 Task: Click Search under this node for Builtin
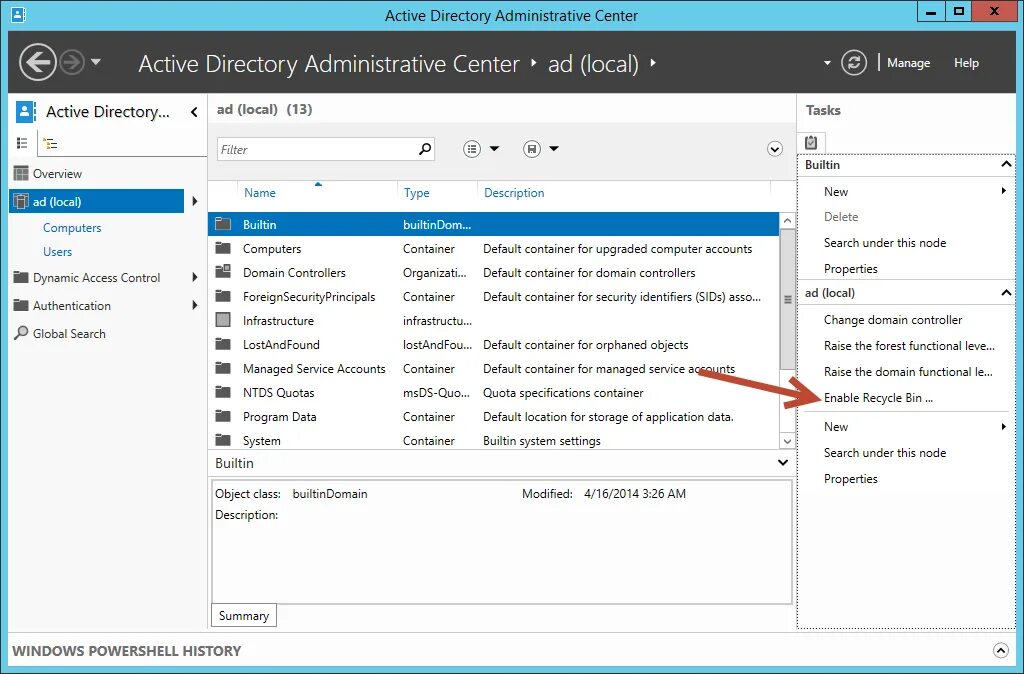click(885, 243)
